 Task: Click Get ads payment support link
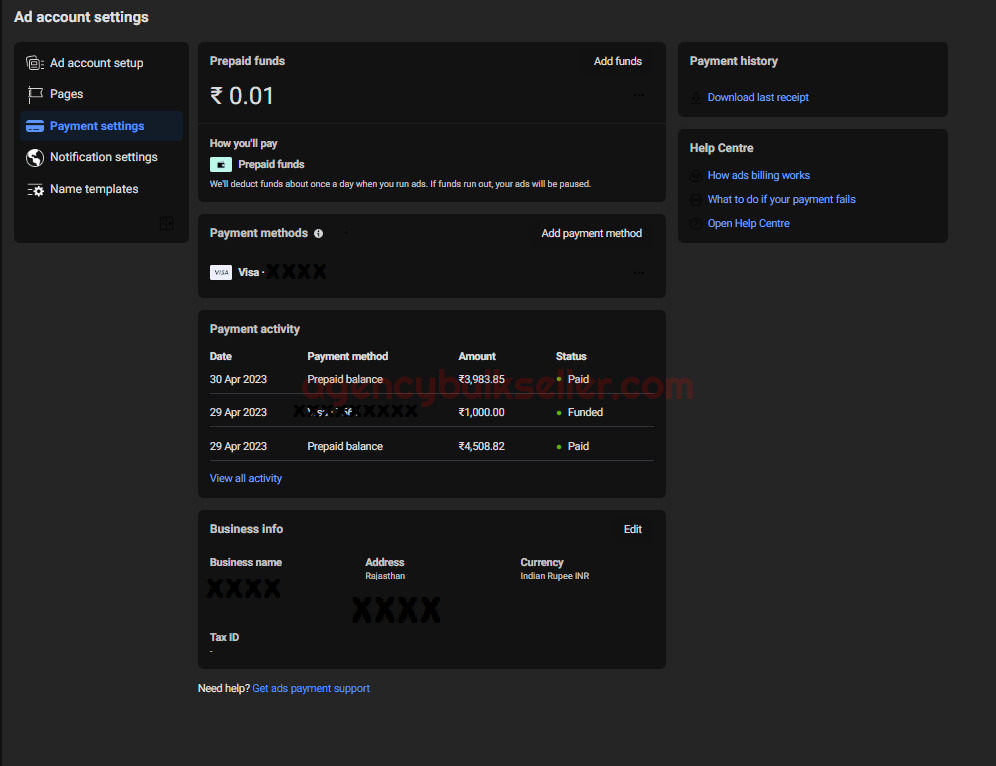click(311, 688)
